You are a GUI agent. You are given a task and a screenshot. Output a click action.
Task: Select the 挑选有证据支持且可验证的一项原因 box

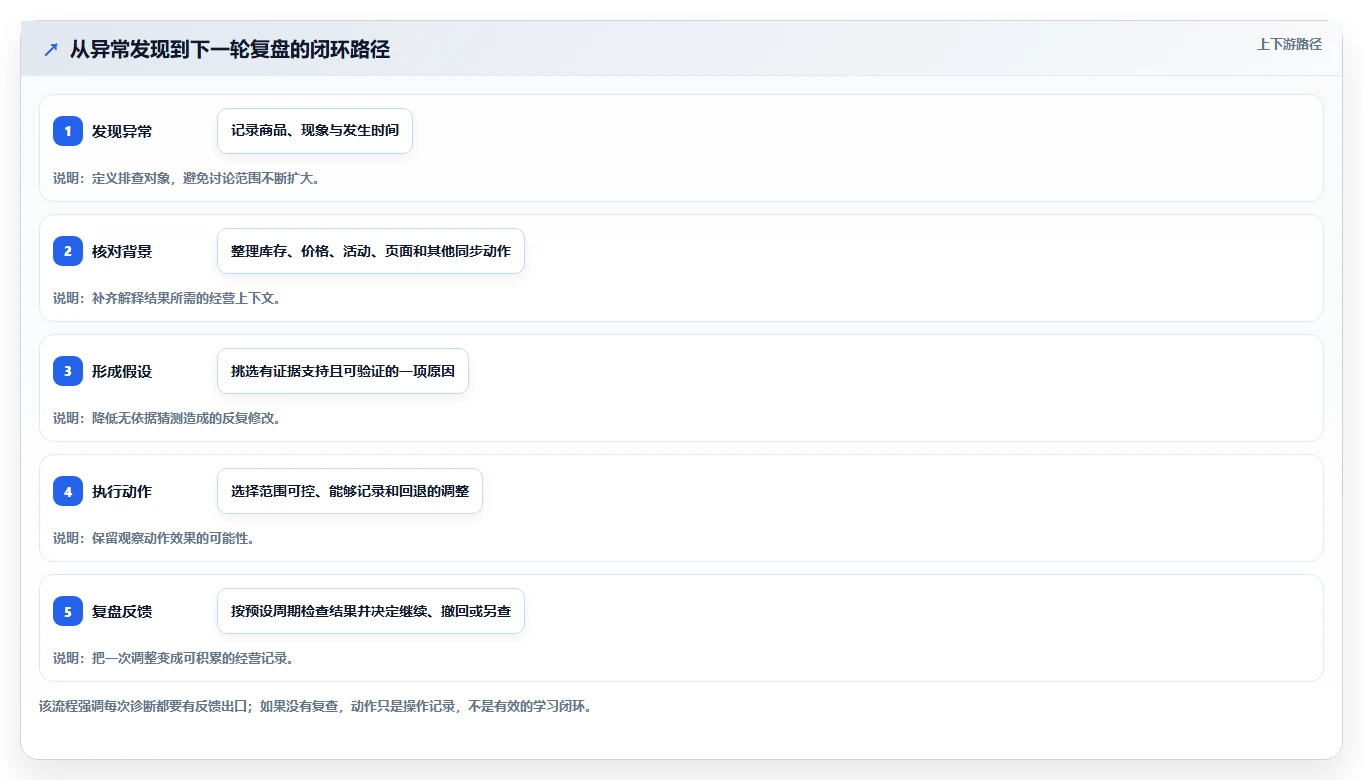click(343, 371)
